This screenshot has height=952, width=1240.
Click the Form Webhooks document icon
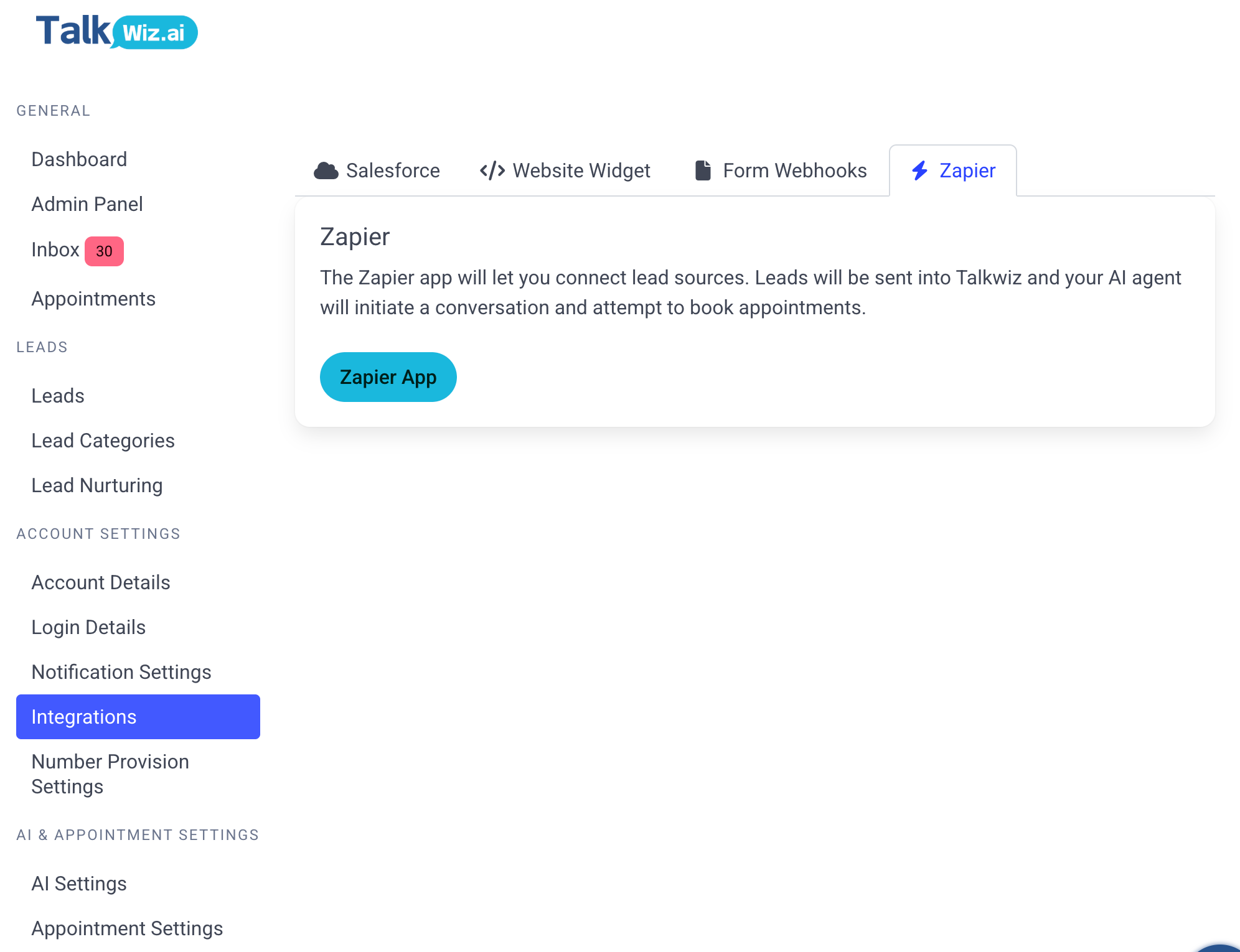click(x=703, y=170)
